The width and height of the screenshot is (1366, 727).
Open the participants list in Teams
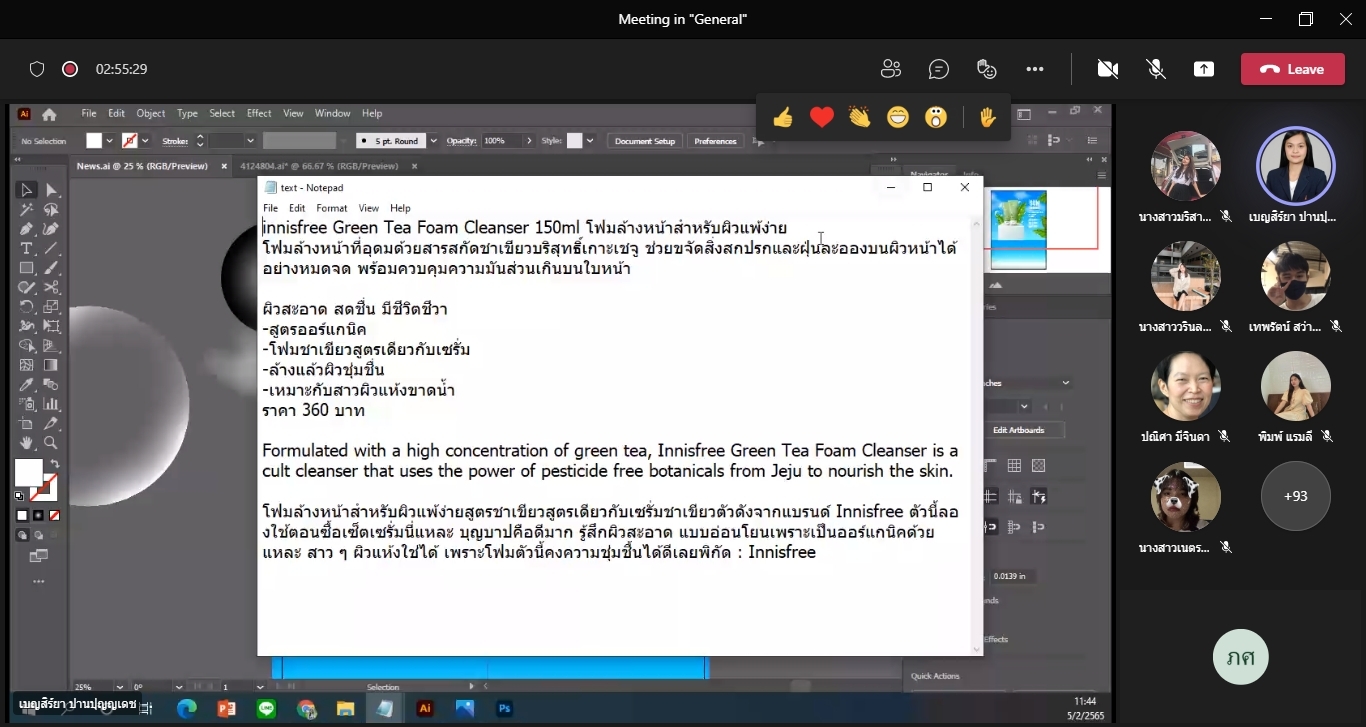tap(890, 69)
